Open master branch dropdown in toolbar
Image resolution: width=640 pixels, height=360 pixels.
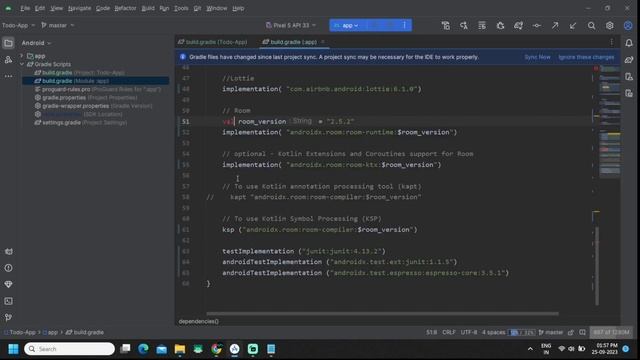click(58, 25)
